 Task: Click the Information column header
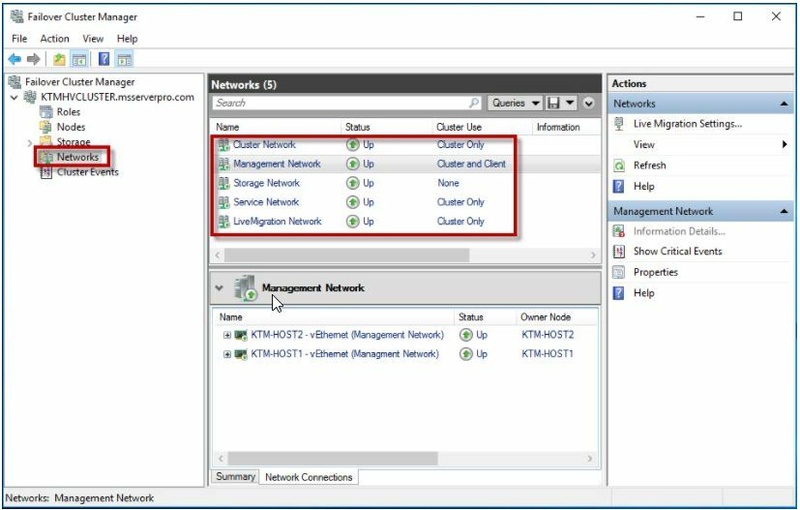click(558, 127)
